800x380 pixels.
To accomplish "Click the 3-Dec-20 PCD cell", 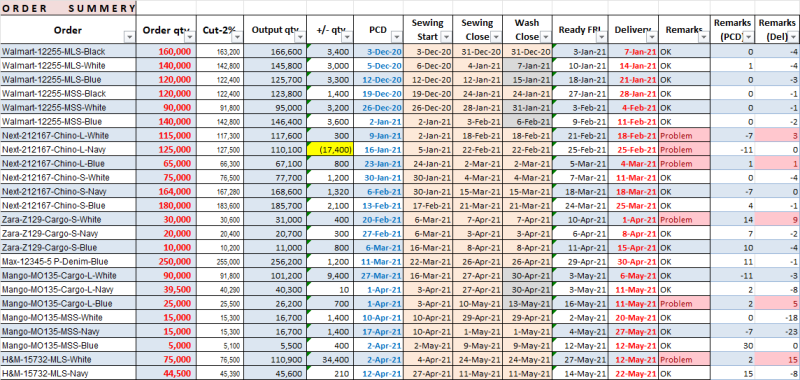I will 378,52.
